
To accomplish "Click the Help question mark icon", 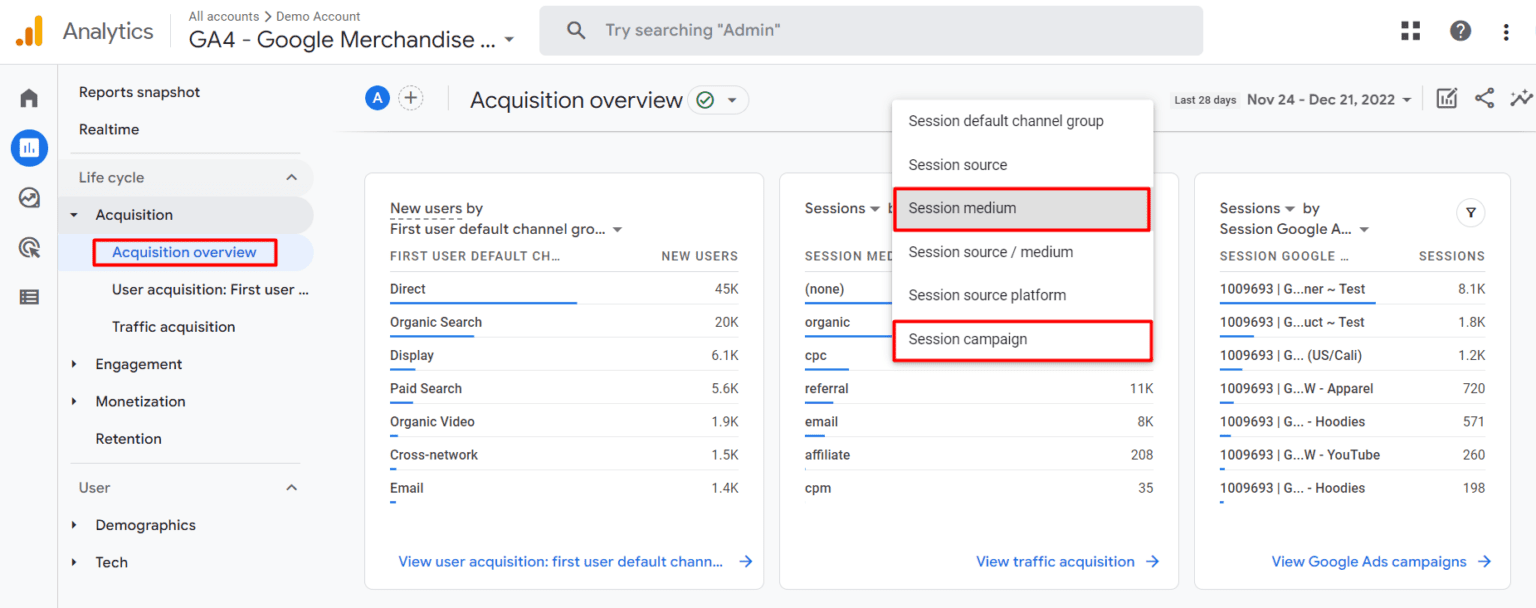I will 1460,31.
